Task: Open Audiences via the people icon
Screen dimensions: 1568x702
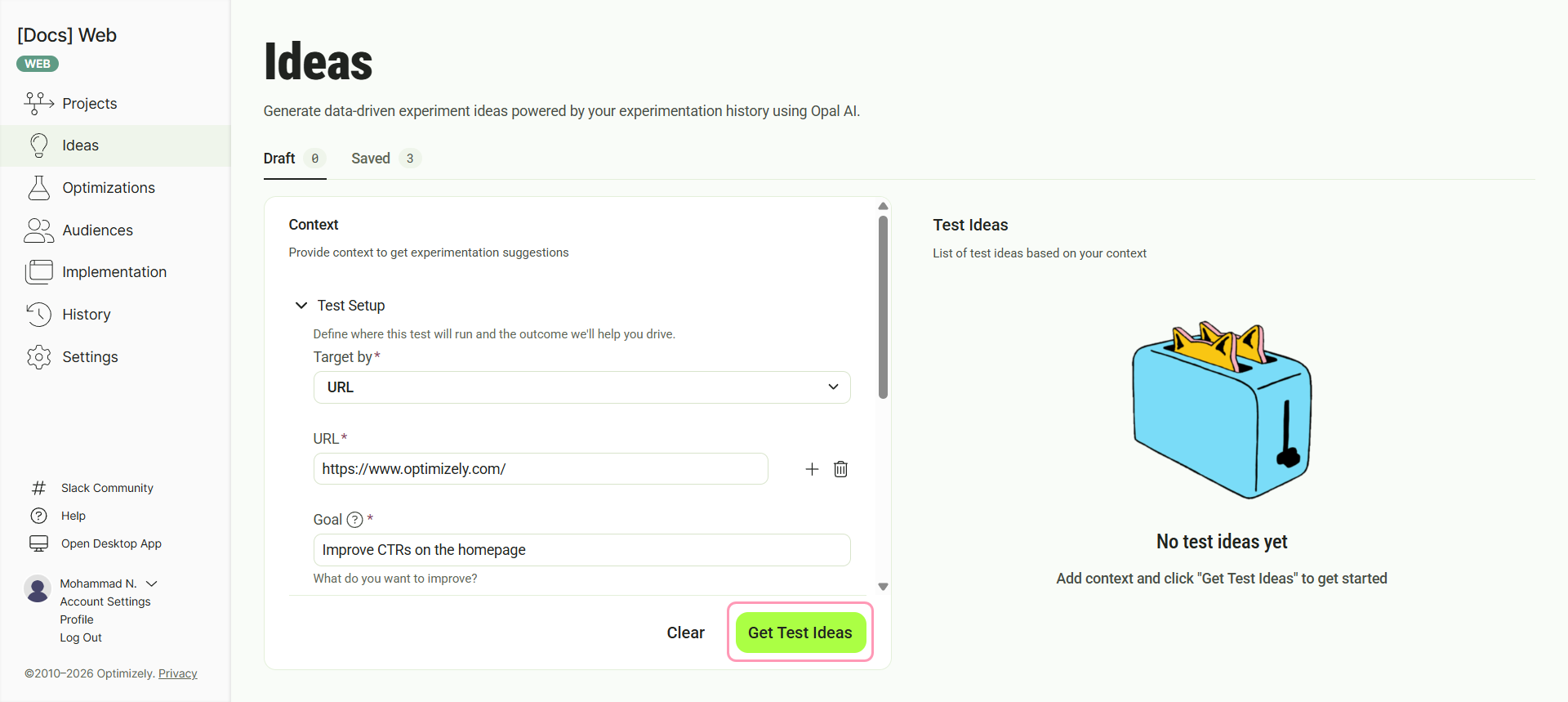Action: 38,230
